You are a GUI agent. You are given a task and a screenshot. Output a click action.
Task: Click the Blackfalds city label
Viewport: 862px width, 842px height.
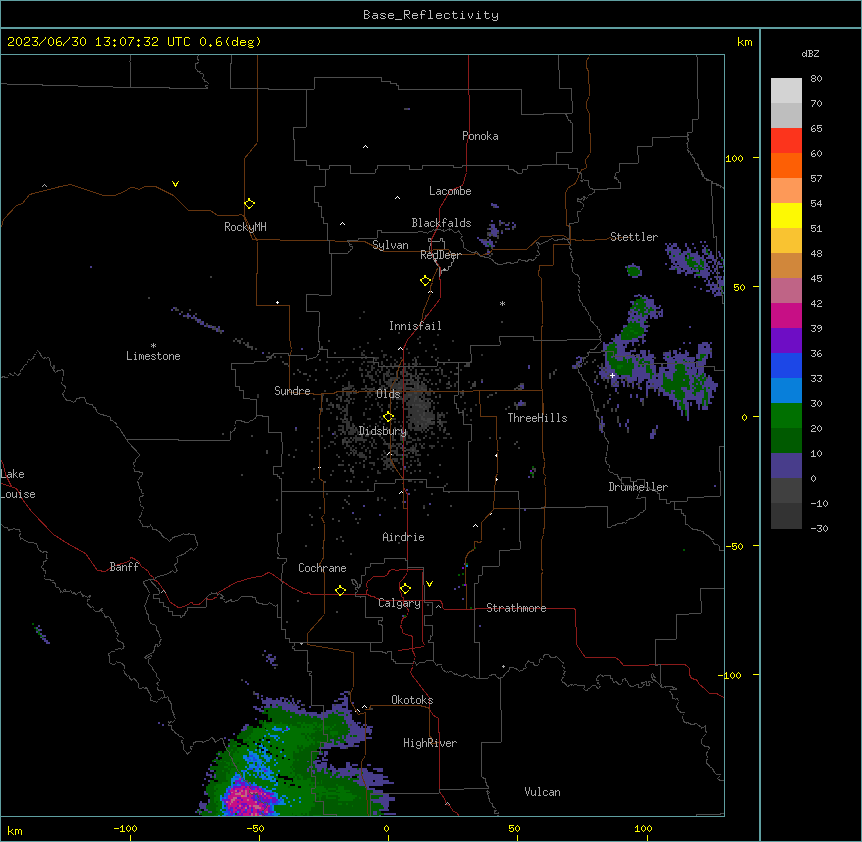[x=441, y=223]
